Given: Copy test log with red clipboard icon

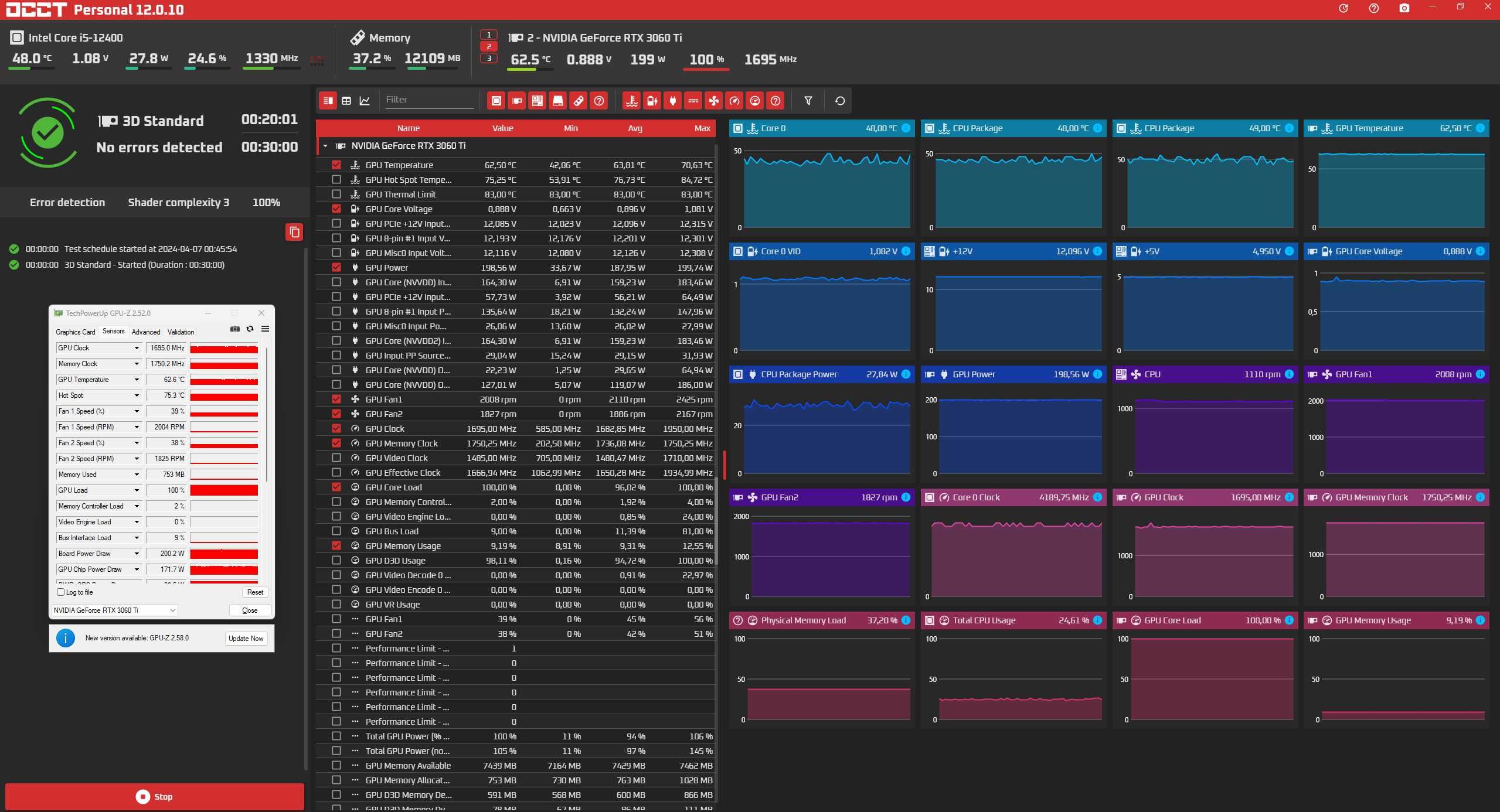Looking at the screenshot, I should pyautogui.click(x=294, y=232).
